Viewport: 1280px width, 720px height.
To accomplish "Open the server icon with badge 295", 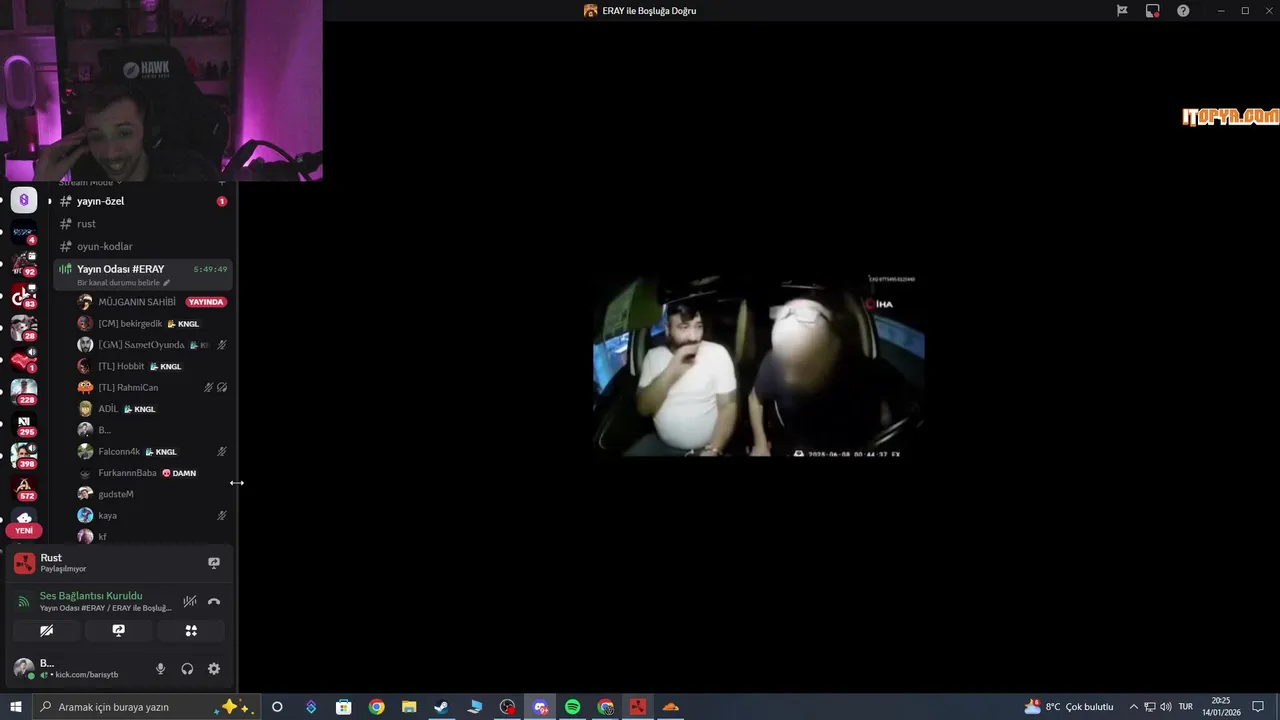I will (x=24, y=424).
